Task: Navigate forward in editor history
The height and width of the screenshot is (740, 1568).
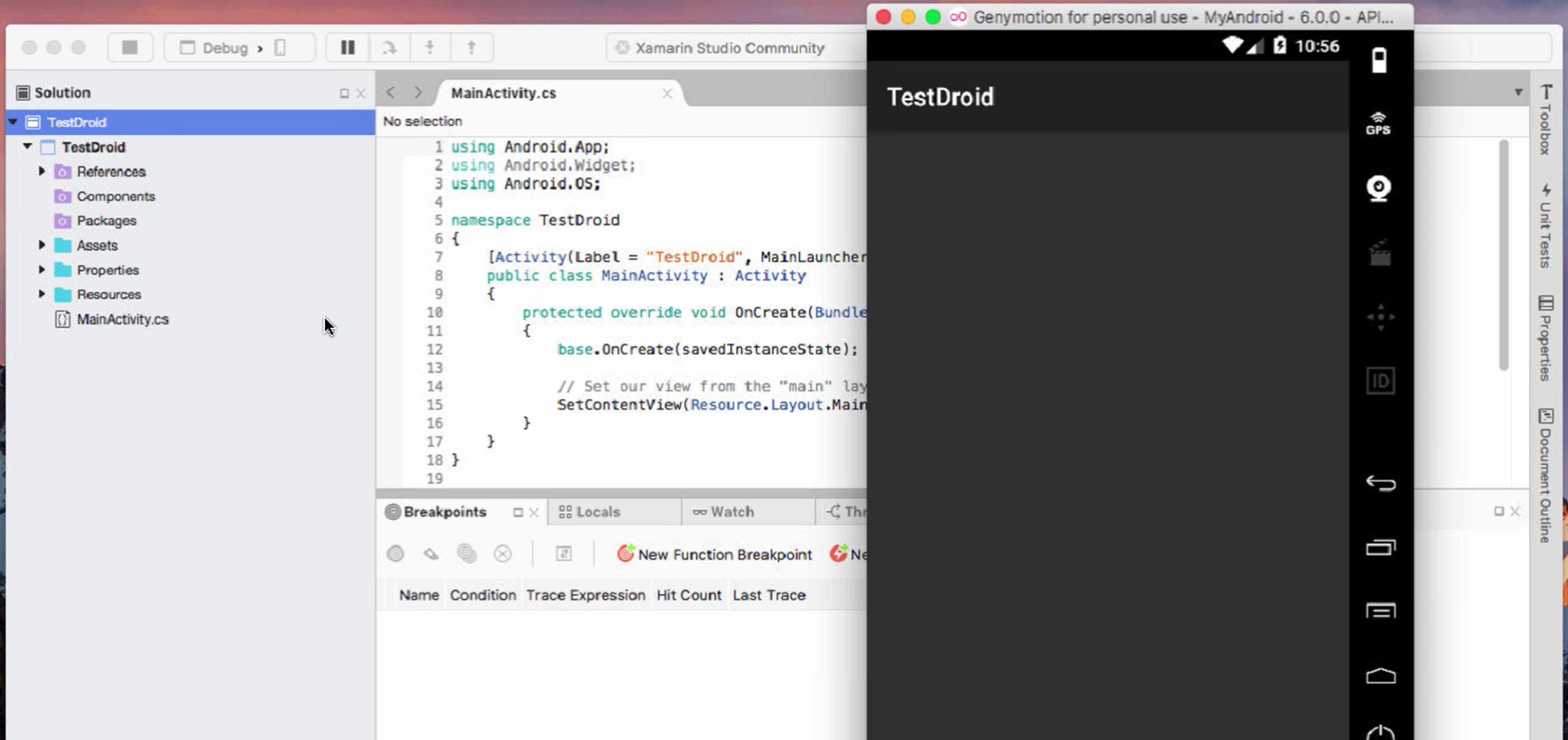Action: click(x=418, y=93)
